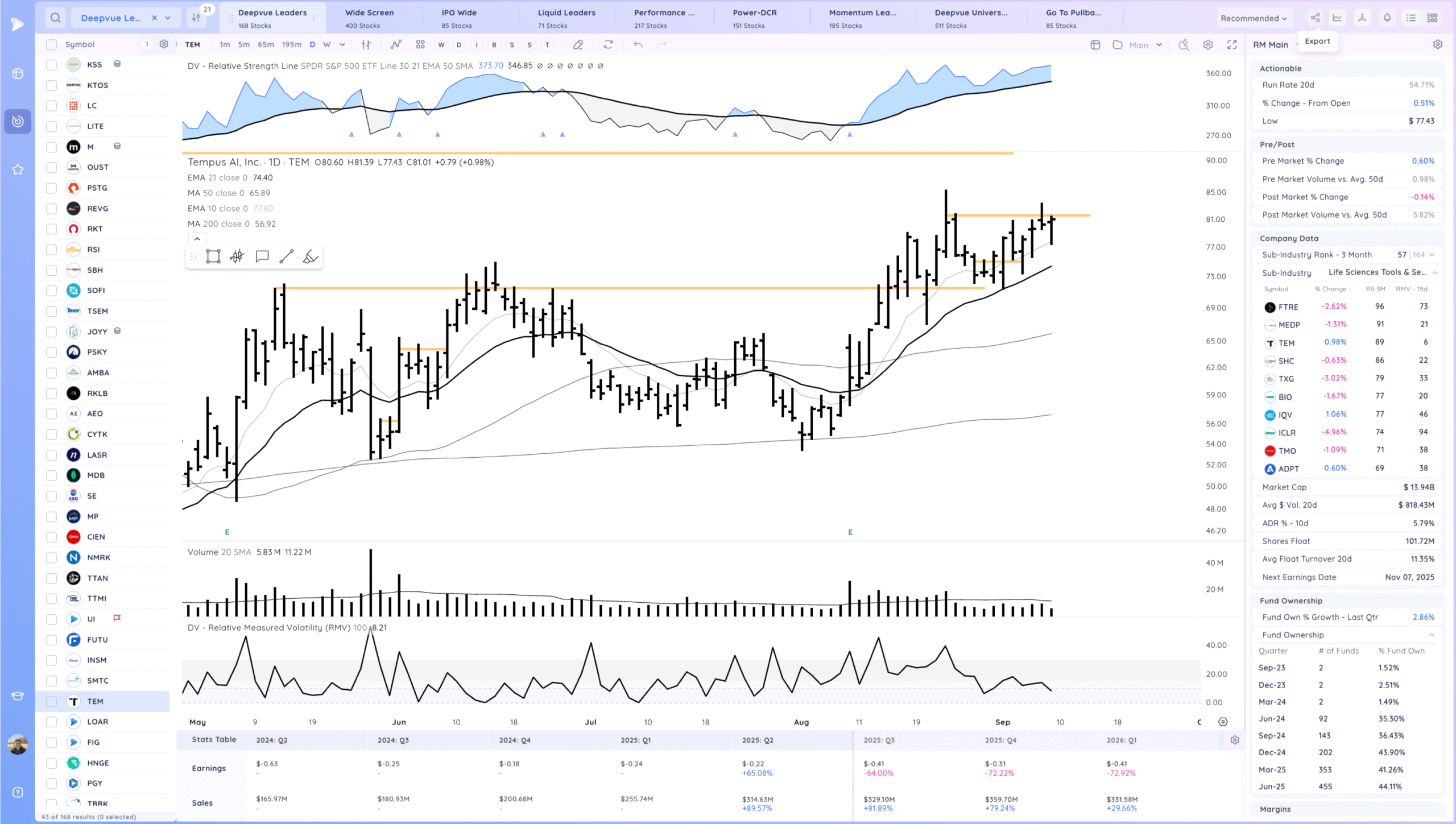
Task: Open the line chart view icon
Action: coord(1337,18)
